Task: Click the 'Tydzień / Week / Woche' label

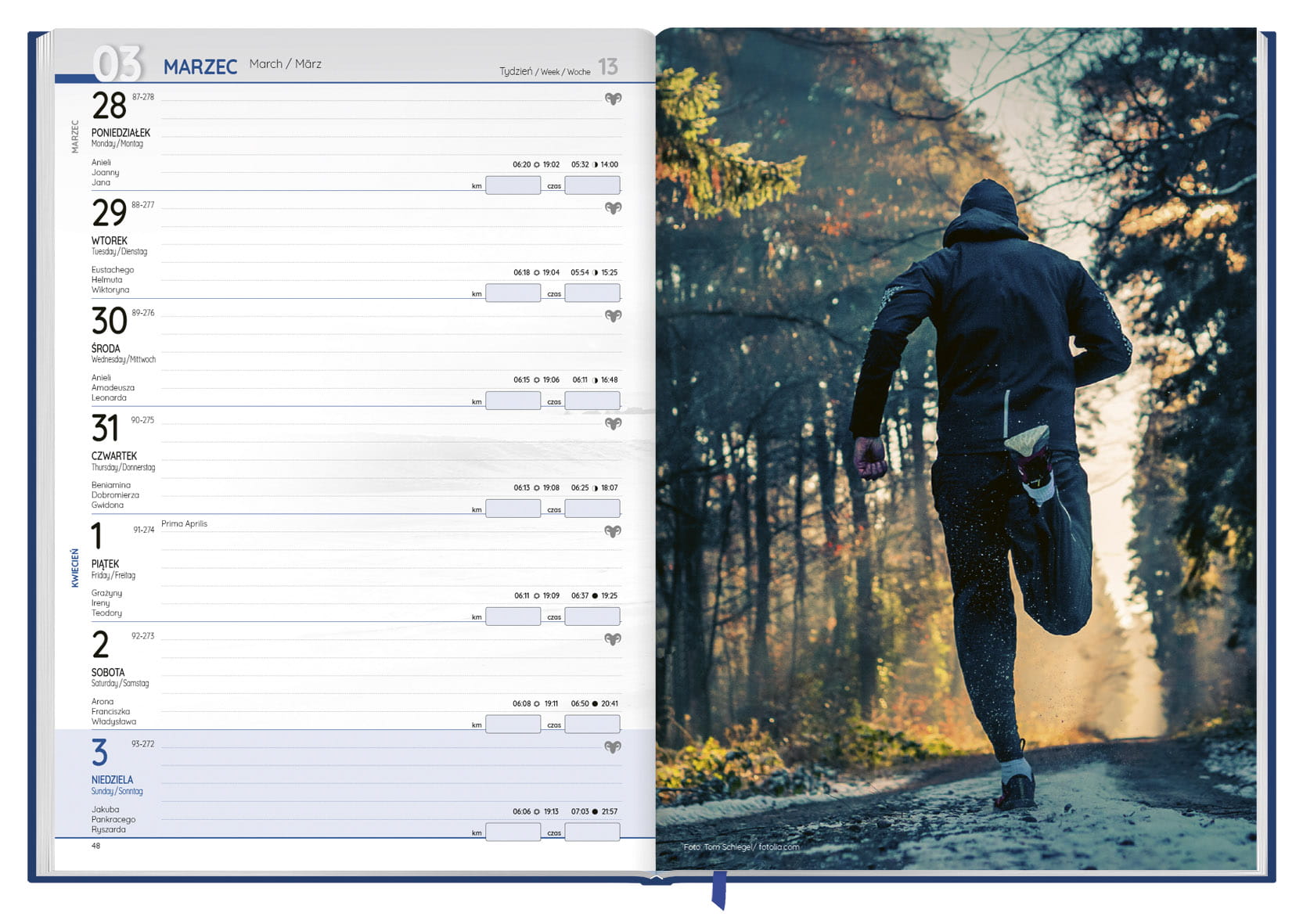Action: pyautogui.click(x=545, y=71)
